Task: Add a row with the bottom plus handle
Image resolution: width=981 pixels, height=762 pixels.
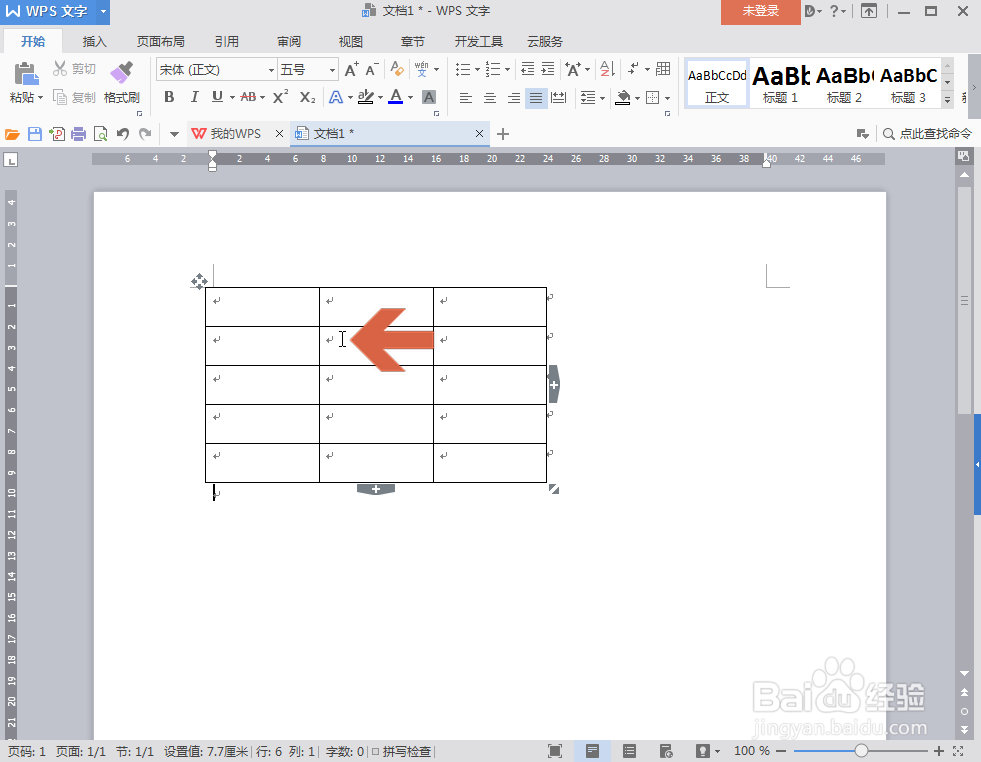Action: coord(375,489)
